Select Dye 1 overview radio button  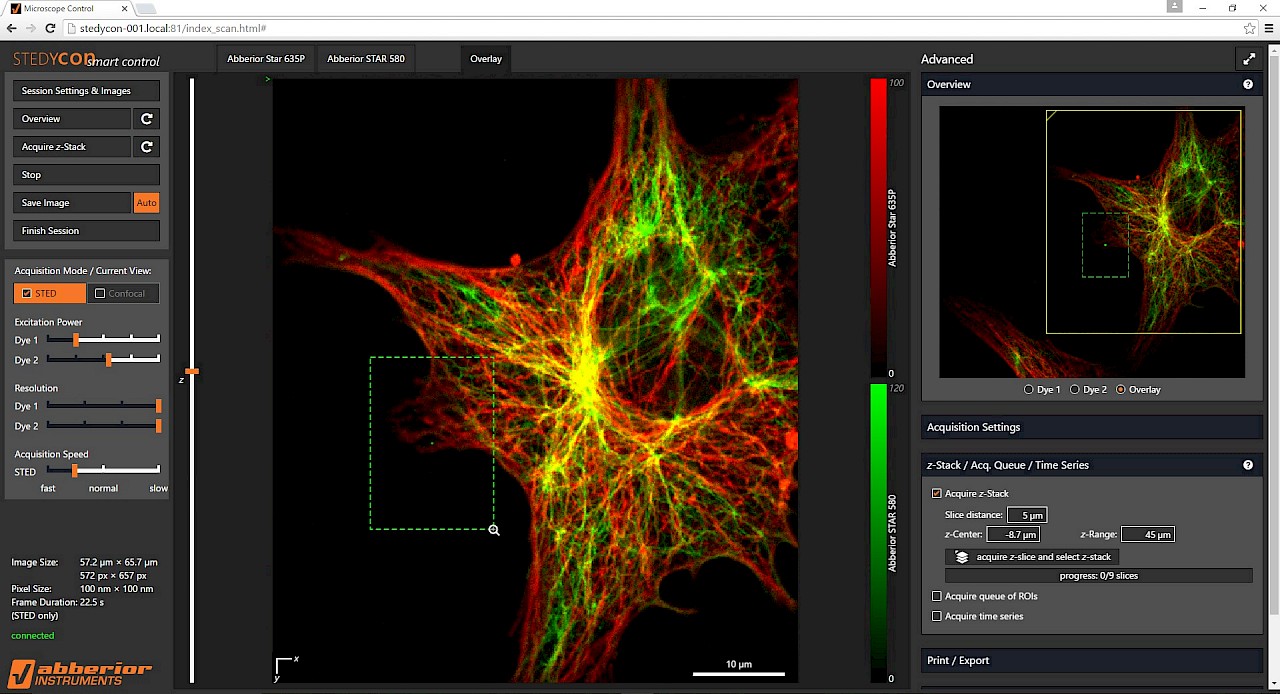coord(1029,390)
